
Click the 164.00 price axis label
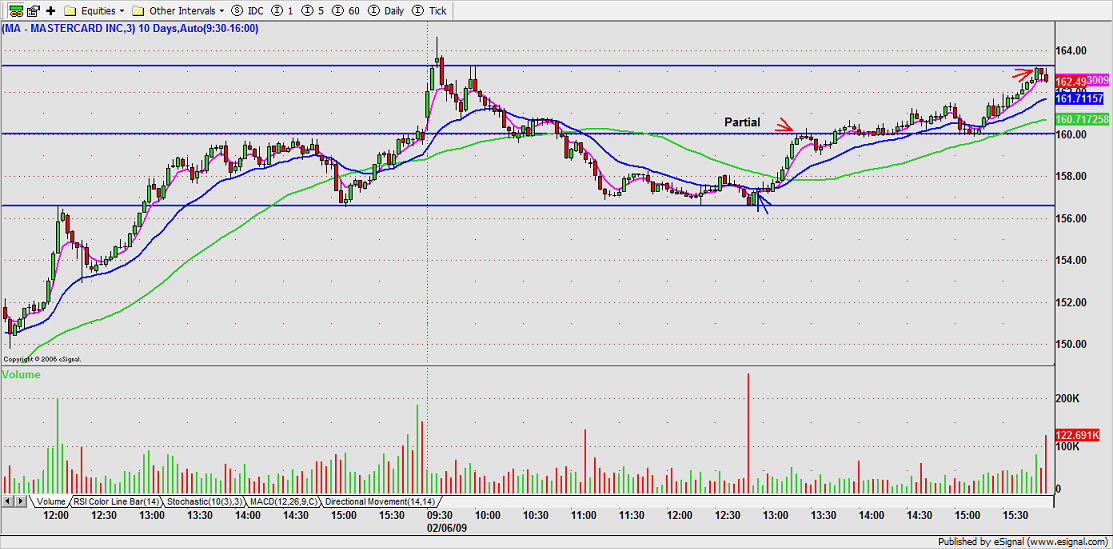[x=1071, y=50]
